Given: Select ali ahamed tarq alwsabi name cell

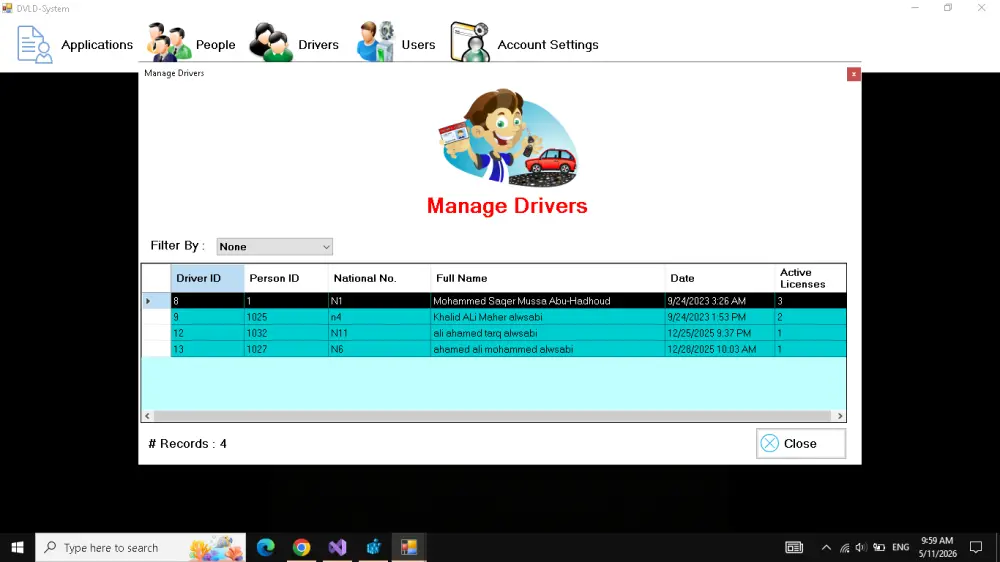Looking at the screenshot, I should coord(548,333).
